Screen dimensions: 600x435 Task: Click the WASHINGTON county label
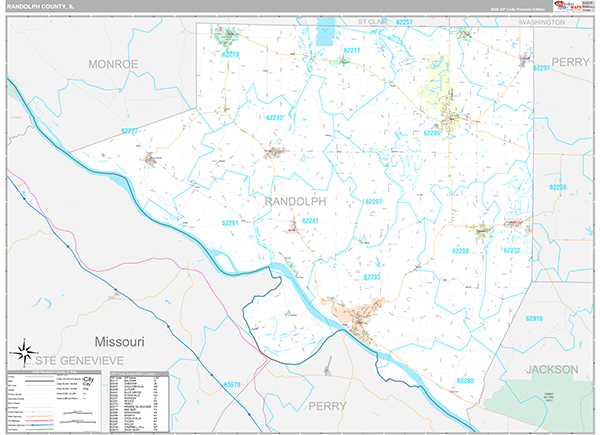tap(528, 21)
